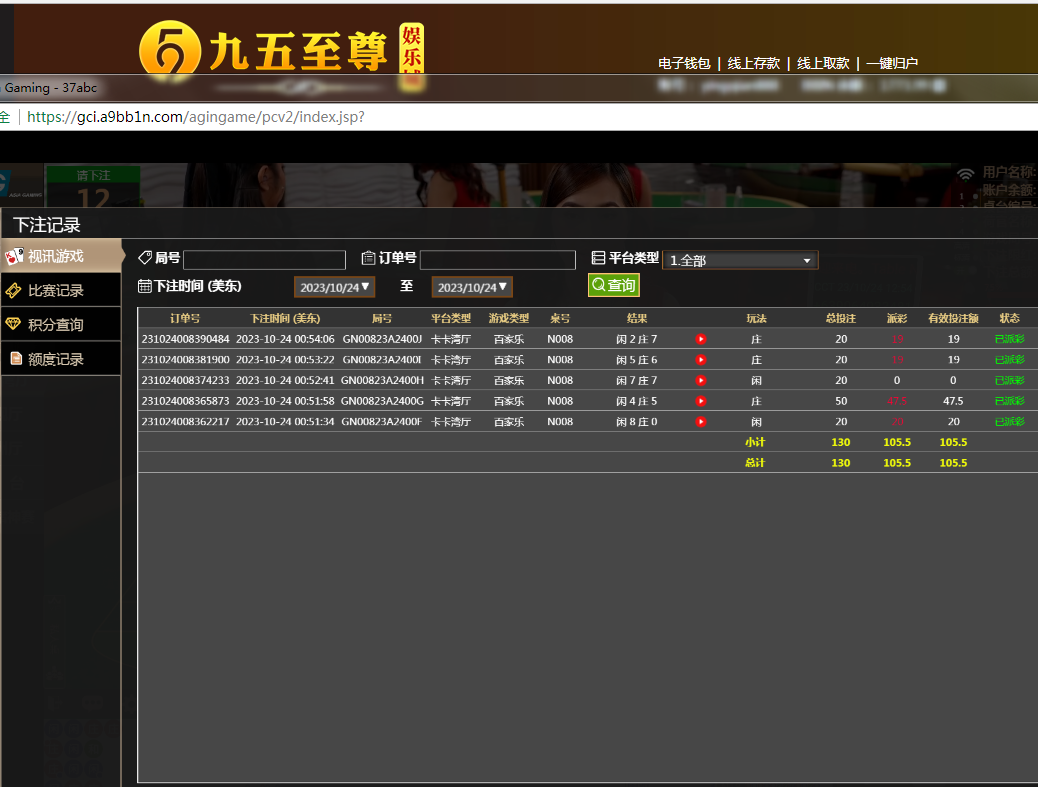Click the 总计 total label
The height and width of the screenshot is (787, 1038).
click(x=755, y=463)
